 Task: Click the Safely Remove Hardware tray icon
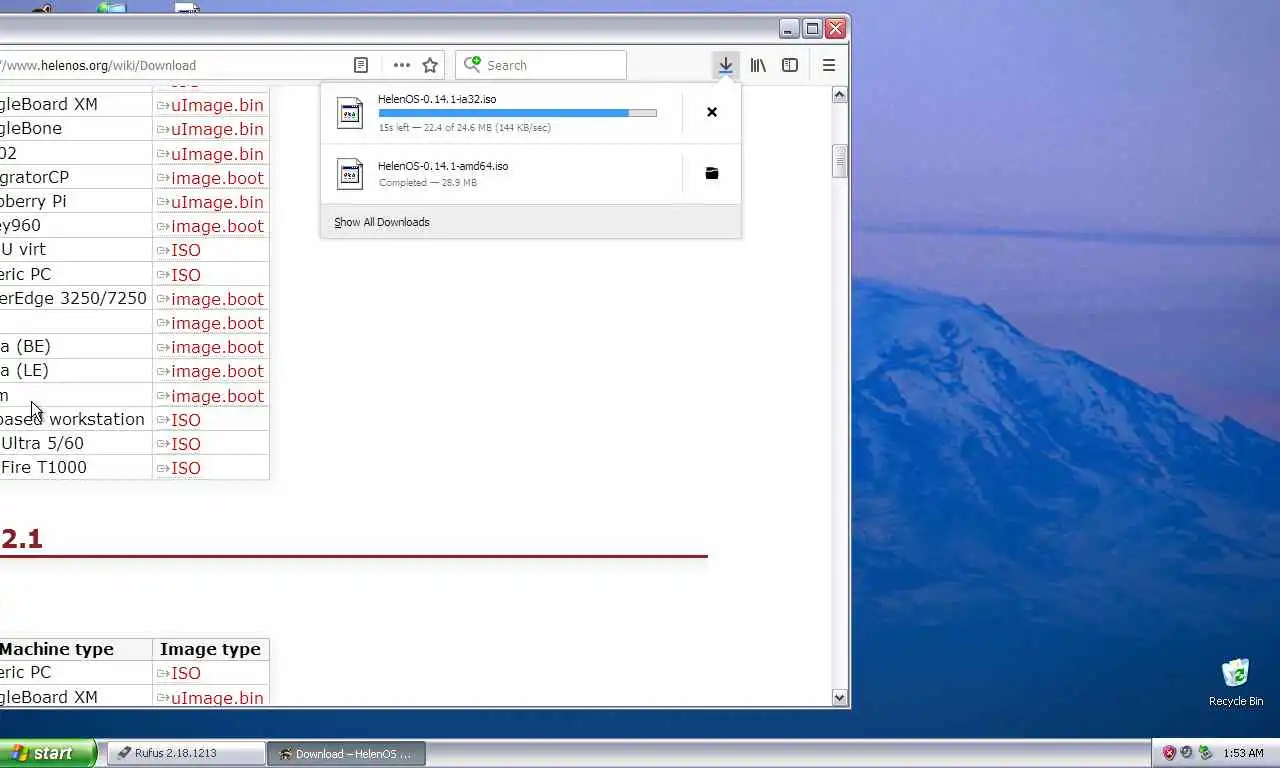[x=1205, y=753]
